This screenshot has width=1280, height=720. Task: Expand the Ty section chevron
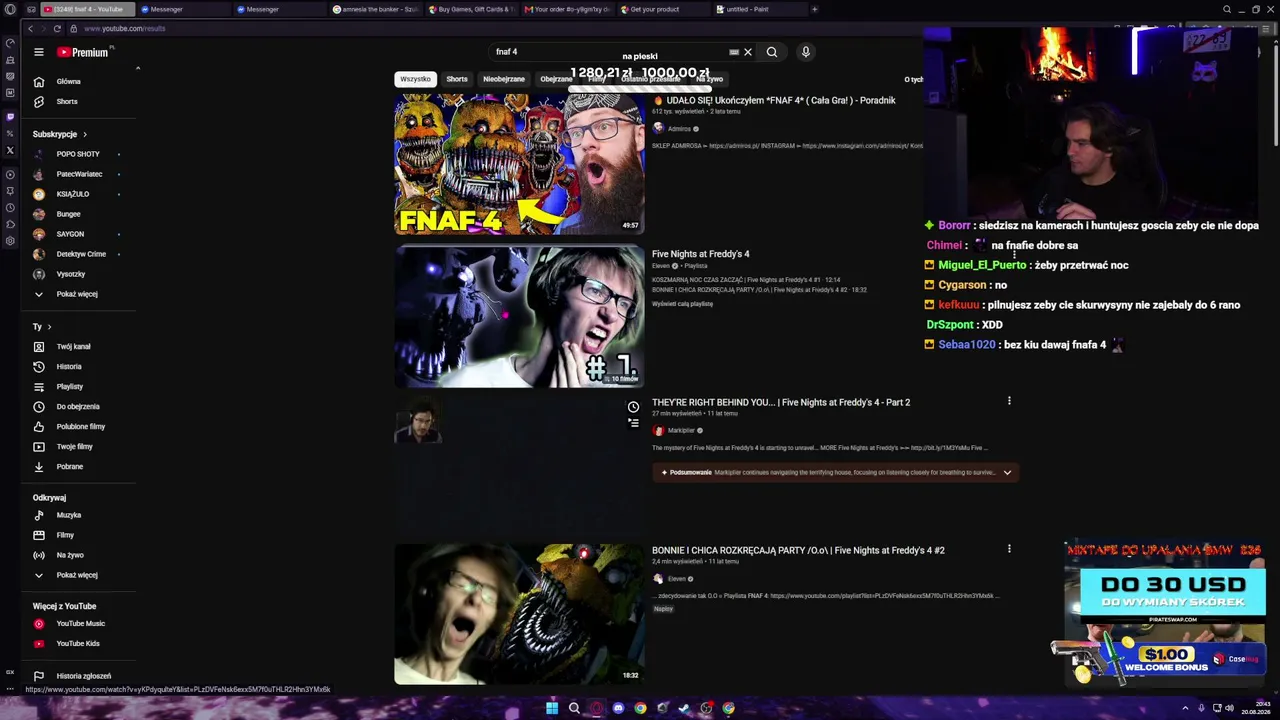(49, 327)
